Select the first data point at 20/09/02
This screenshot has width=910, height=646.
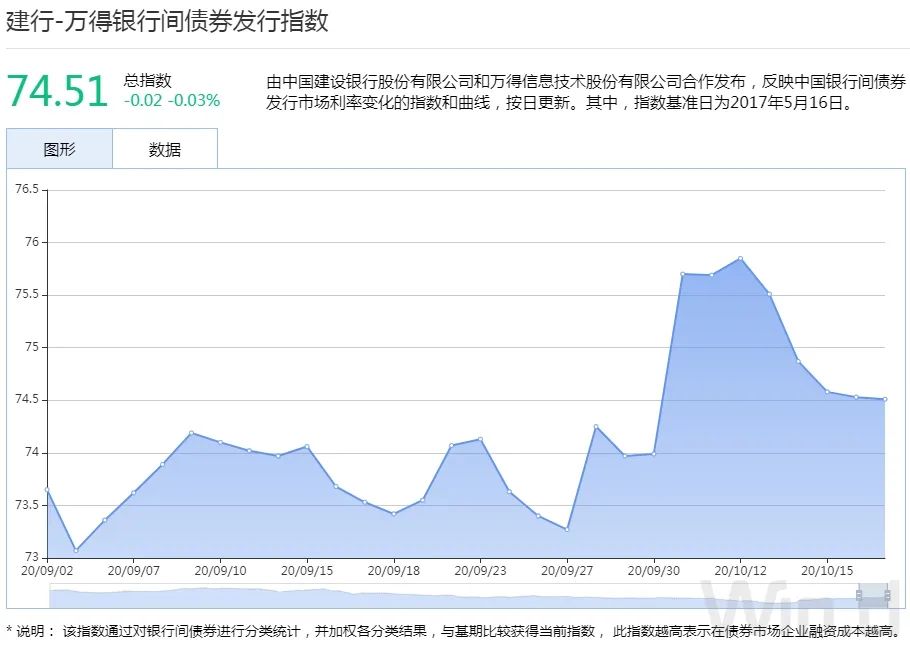coord(47,490)
